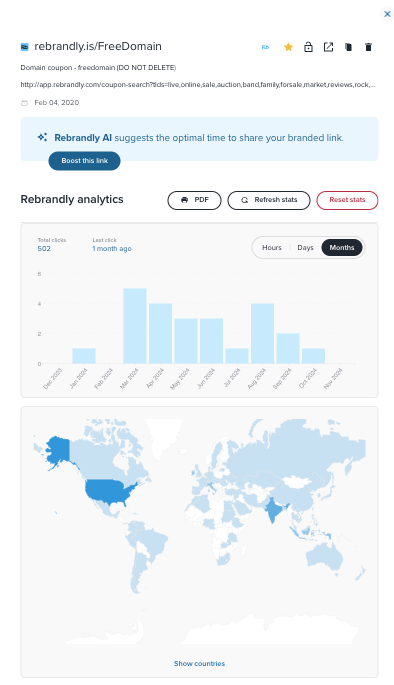Close the link details panel
This screenshot has width=394, height=685.
[387, 14]
